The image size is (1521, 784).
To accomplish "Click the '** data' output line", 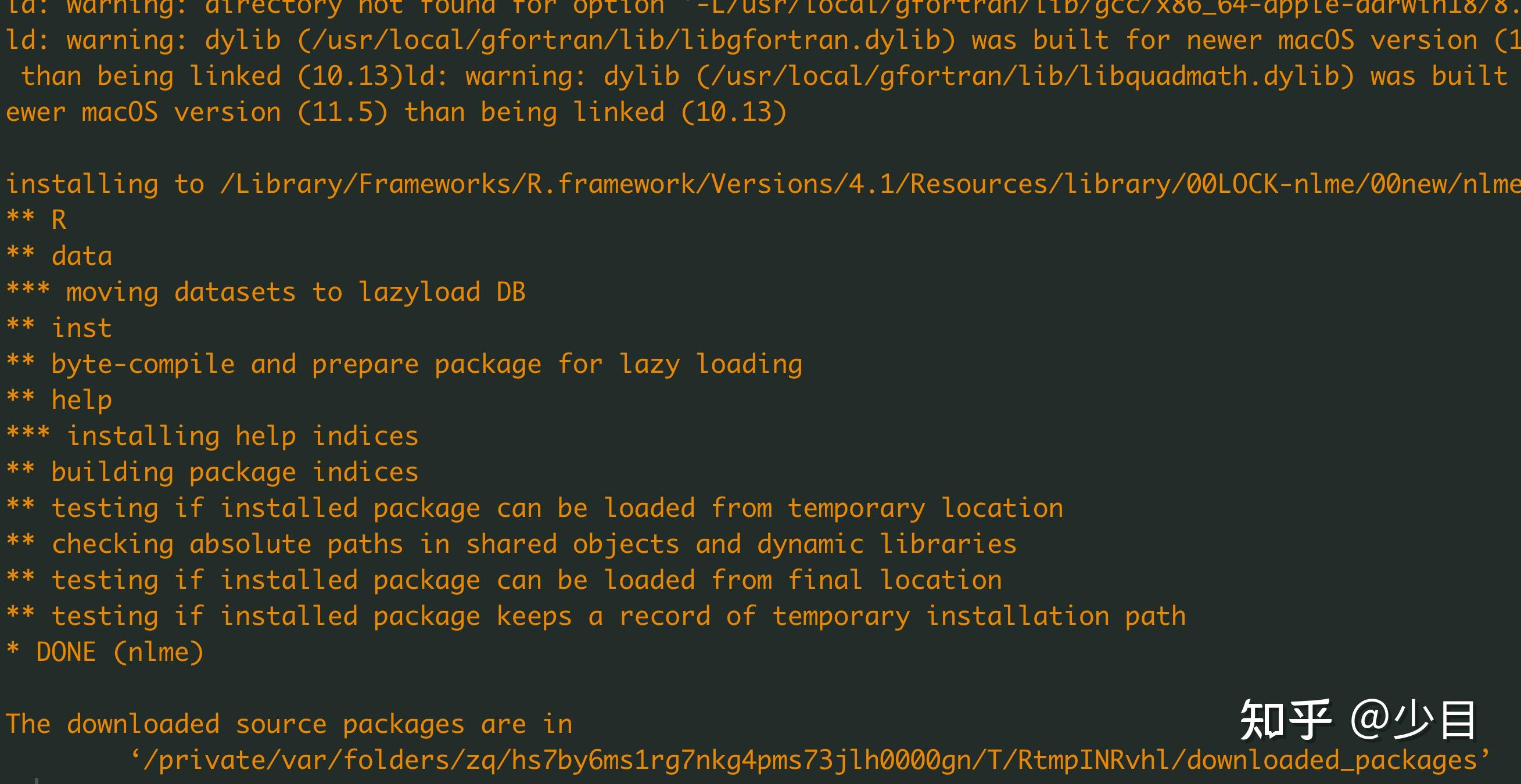I will [59, 256].
